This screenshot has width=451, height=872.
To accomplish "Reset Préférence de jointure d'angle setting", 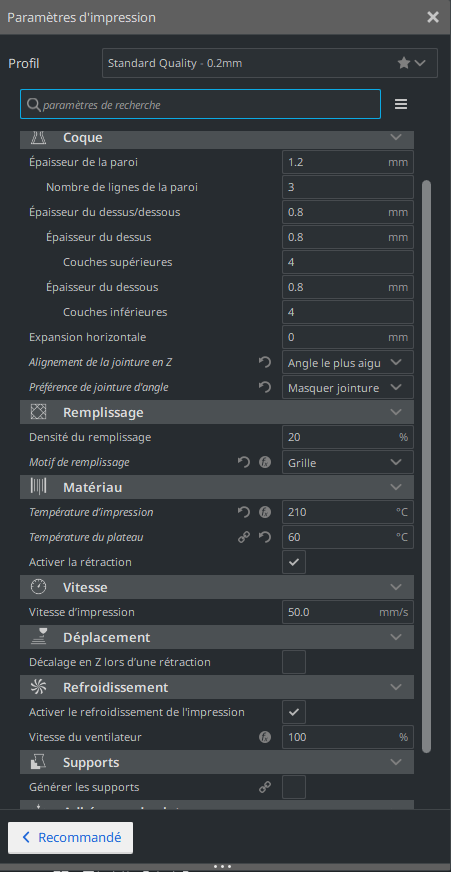I will [x=265, y=387].
